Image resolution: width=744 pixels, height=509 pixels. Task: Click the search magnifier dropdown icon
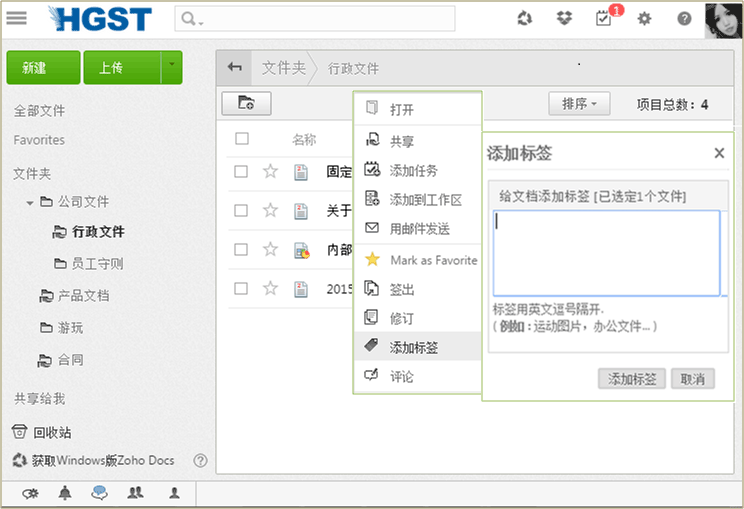click(192, 19)
